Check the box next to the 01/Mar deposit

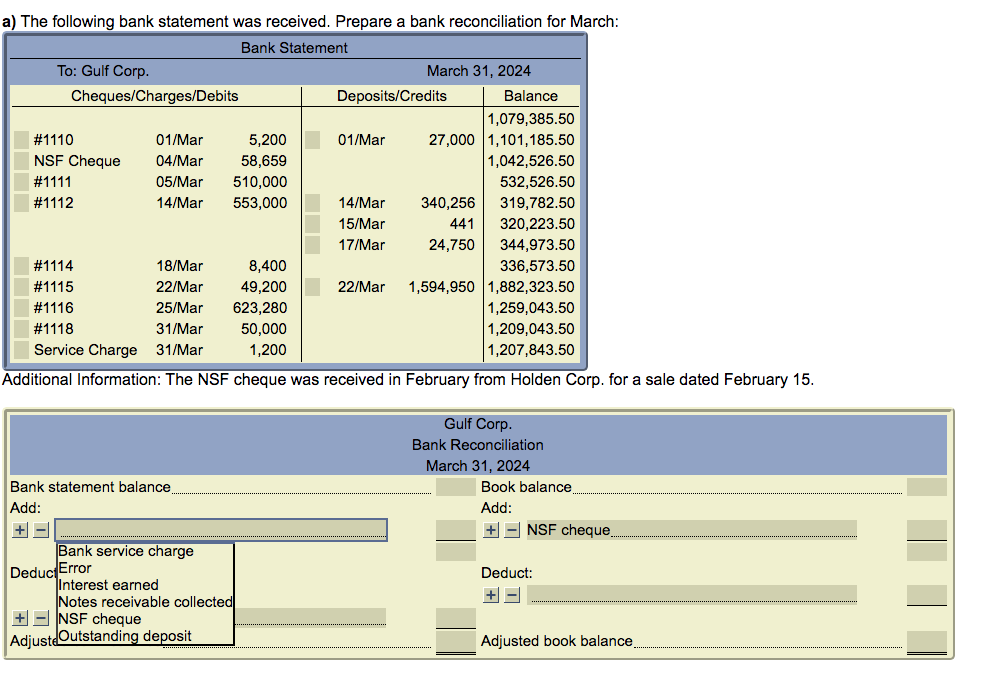click(311, 139)
